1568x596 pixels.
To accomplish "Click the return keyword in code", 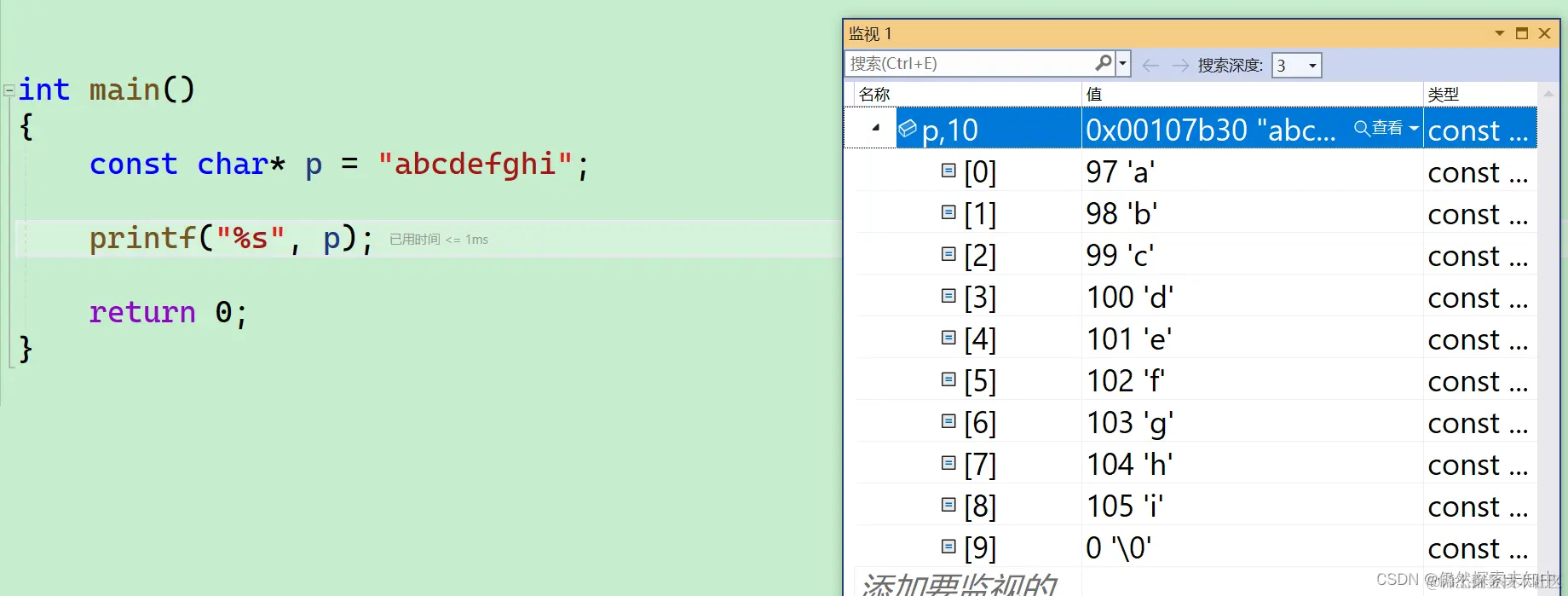I will click(142, 312).
